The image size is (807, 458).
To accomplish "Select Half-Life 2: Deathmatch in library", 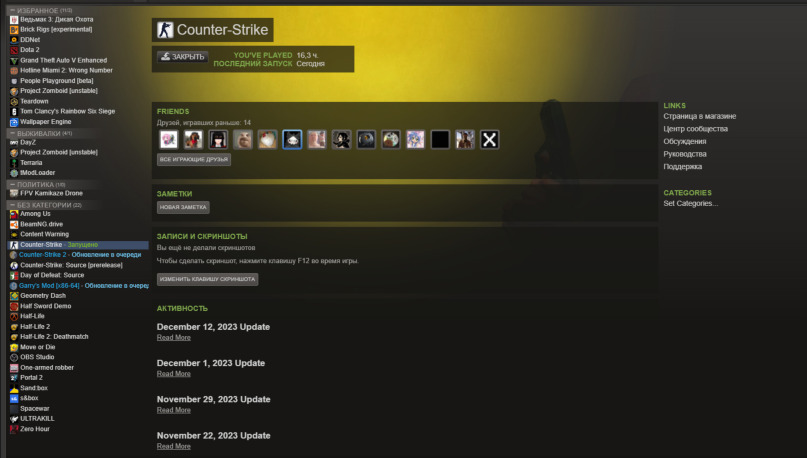I will coord(54,337).
